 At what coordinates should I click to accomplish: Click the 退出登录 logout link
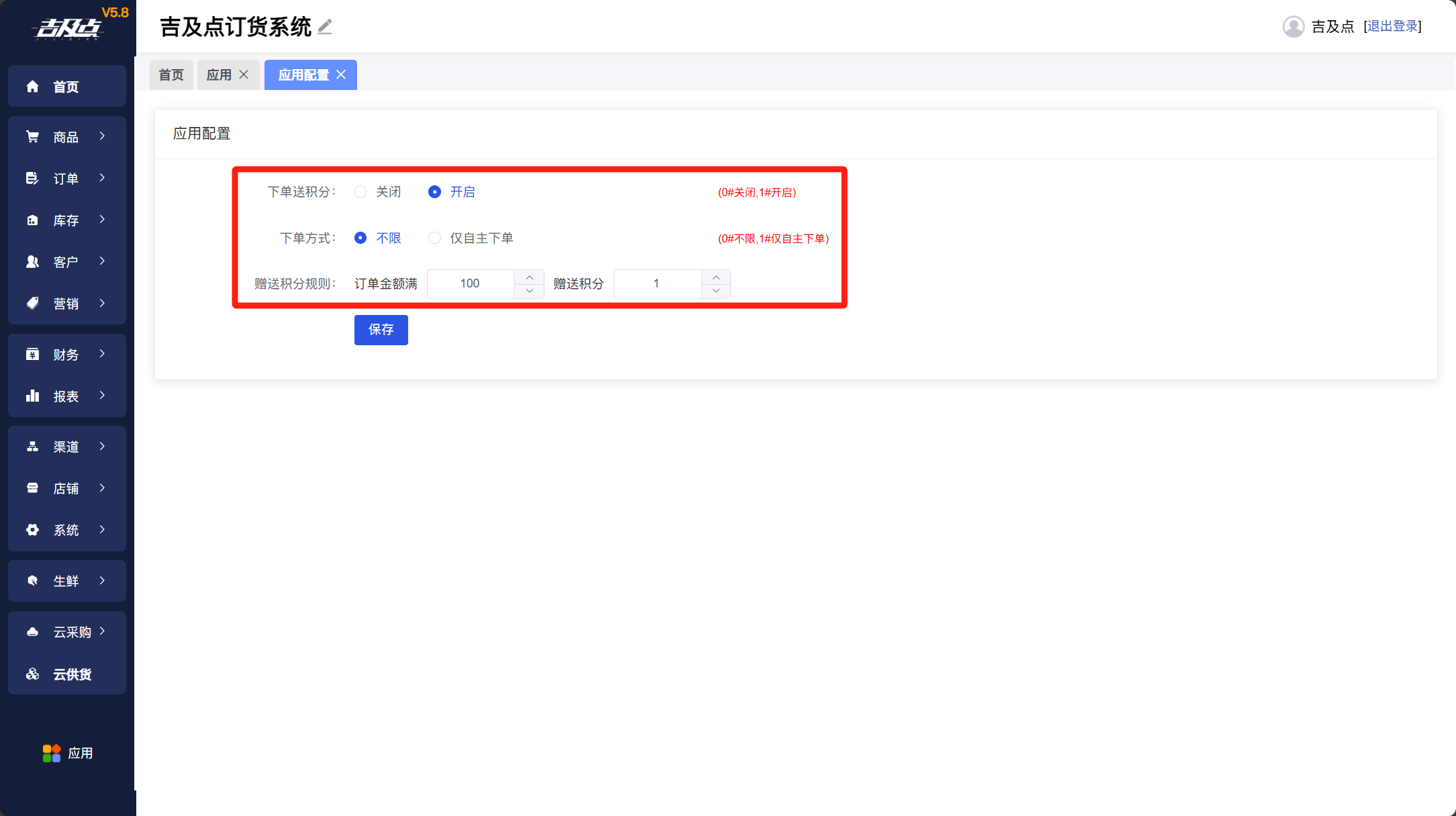(1392, 26)
